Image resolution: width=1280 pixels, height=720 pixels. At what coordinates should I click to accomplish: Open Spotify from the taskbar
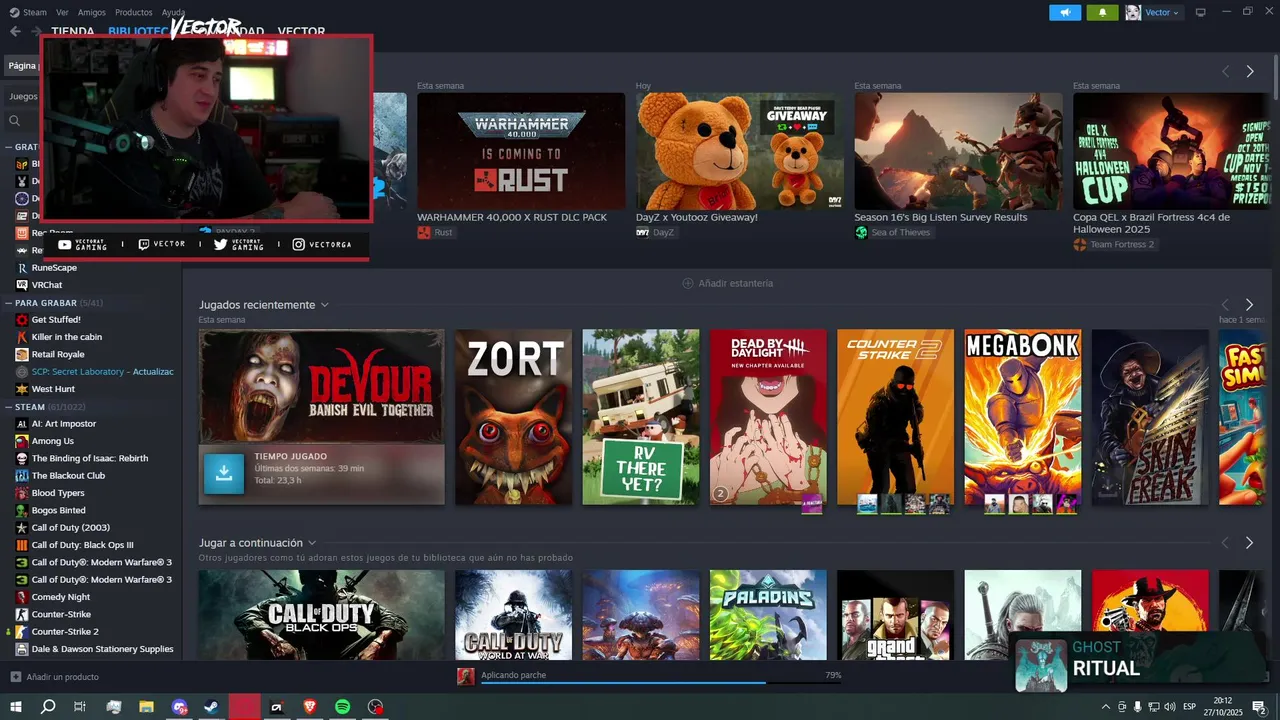pos(342,707)
